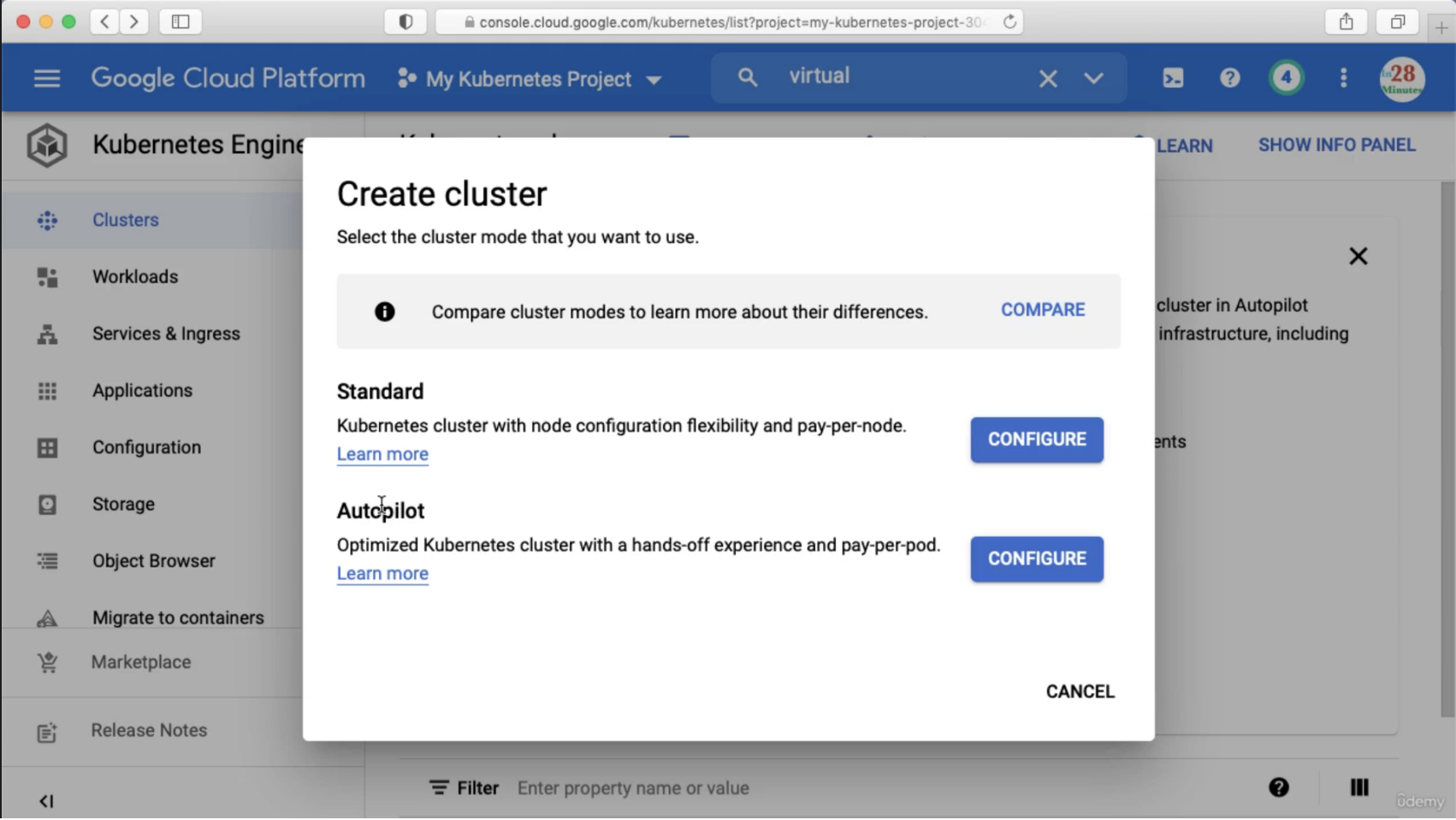Viewport: 1456px width, 820px height.
Task: Click the Storage sidebar icon
Action: click(47, 505)
